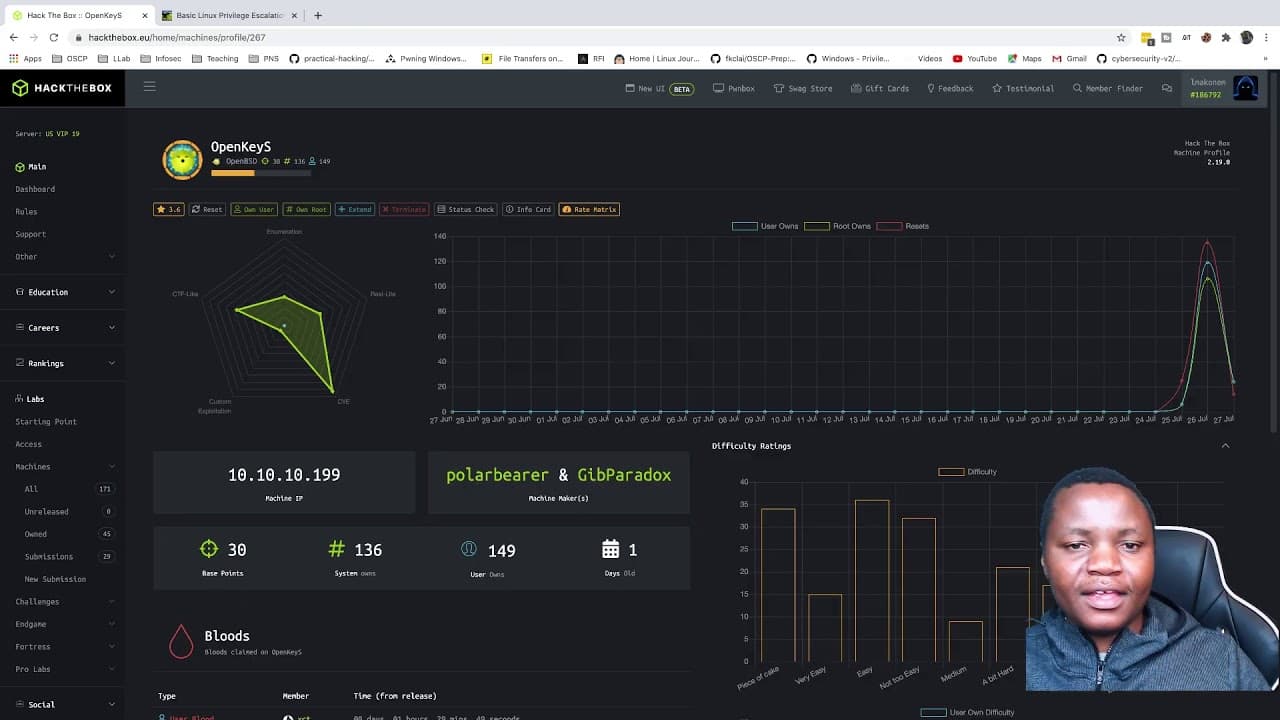Open the browser extensions puzzle icon

click(1226, 37)
